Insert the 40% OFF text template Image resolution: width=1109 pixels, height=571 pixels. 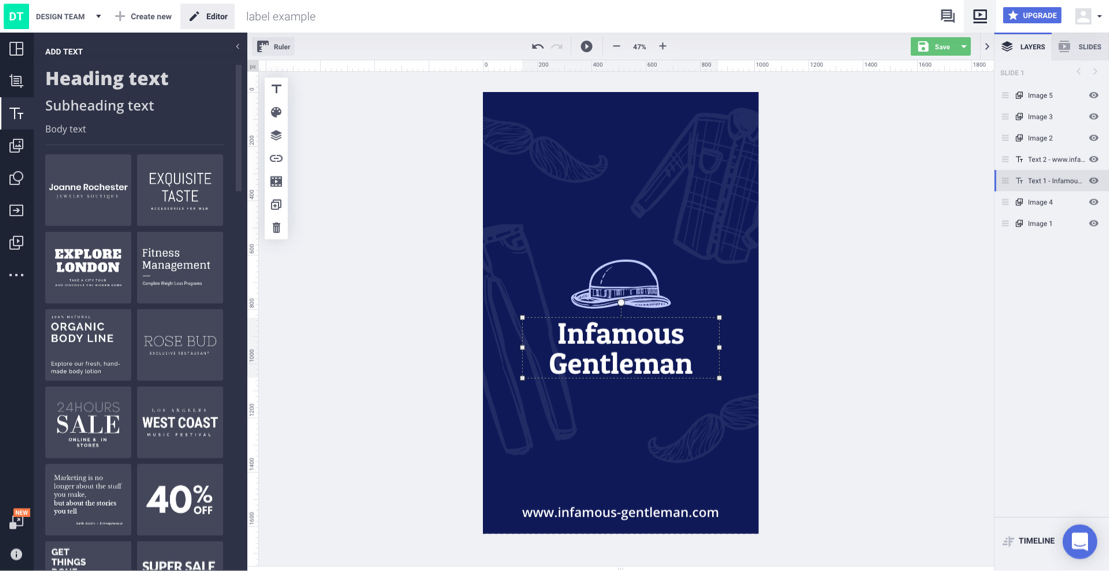tap(180, 500)
